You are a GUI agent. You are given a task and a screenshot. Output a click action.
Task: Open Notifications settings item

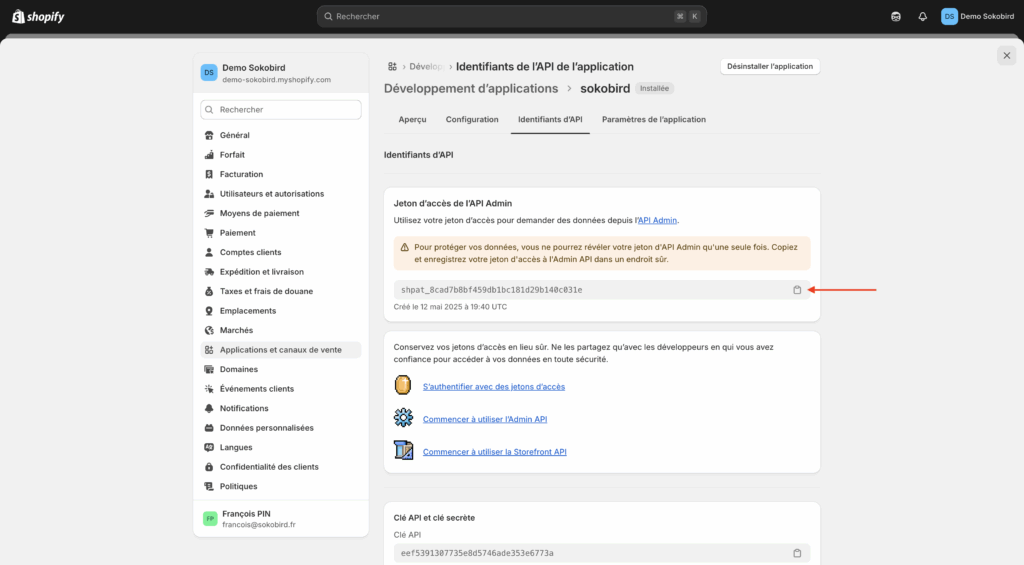244,408
